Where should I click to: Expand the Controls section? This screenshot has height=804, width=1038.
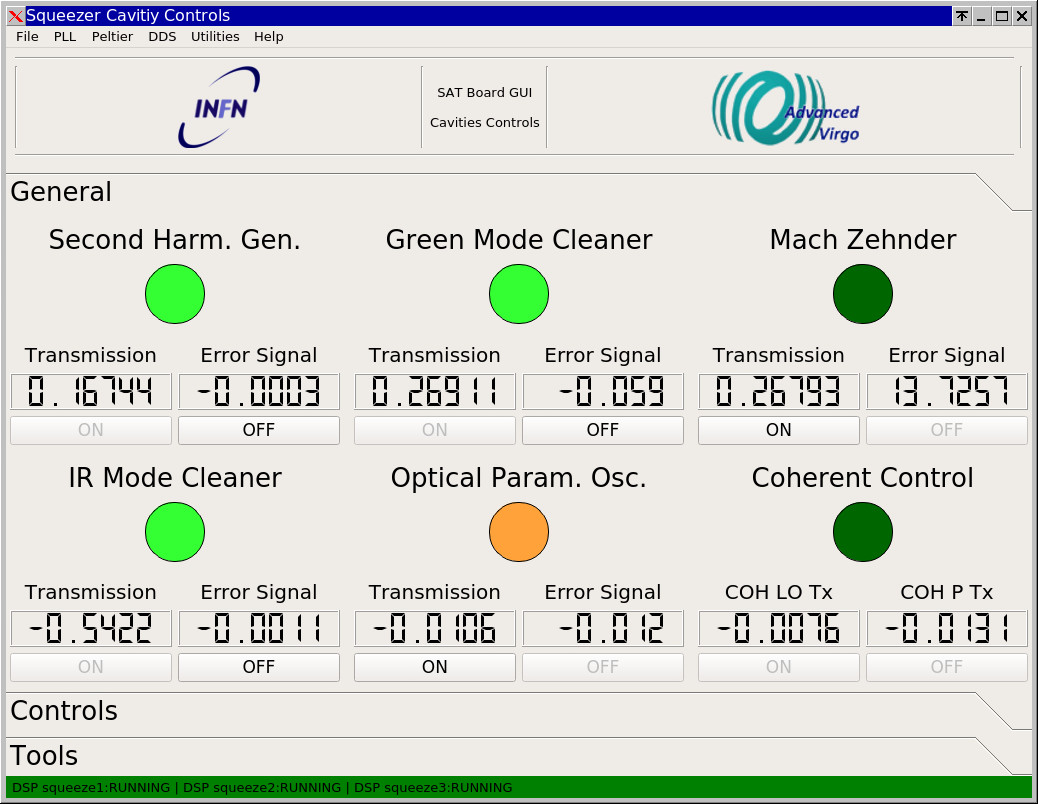point(64,711)
